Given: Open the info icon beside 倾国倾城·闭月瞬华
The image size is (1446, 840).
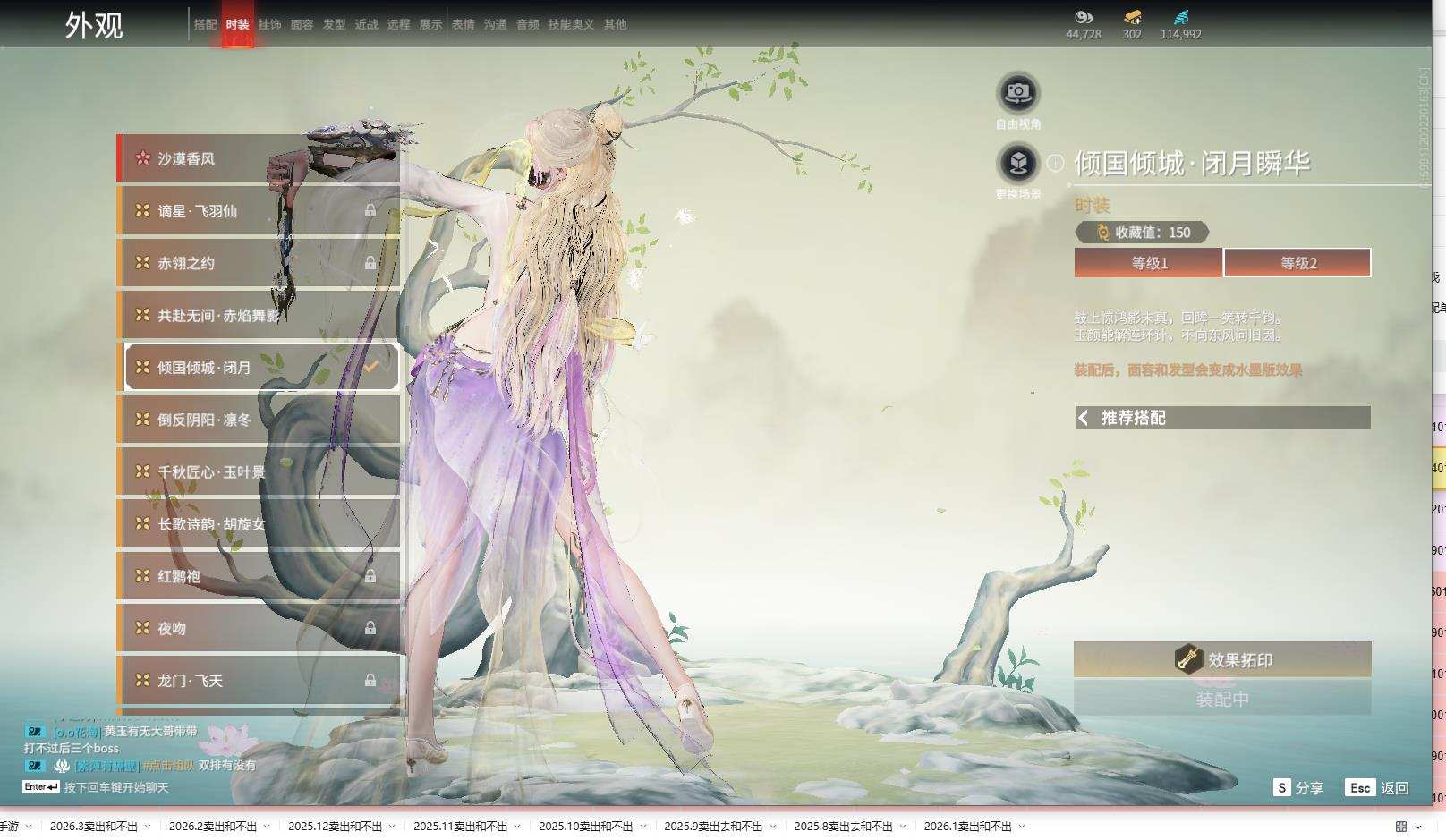Looking at the screenshot, I should pos(1056,163).
